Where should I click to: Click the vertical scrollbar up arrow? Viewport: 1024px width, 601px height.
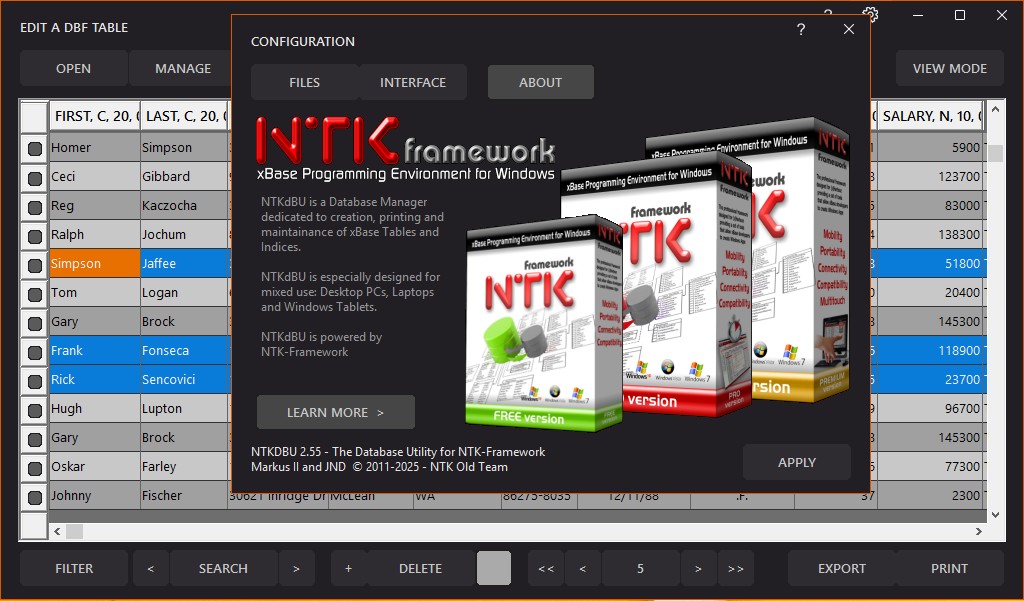point(995,110)
